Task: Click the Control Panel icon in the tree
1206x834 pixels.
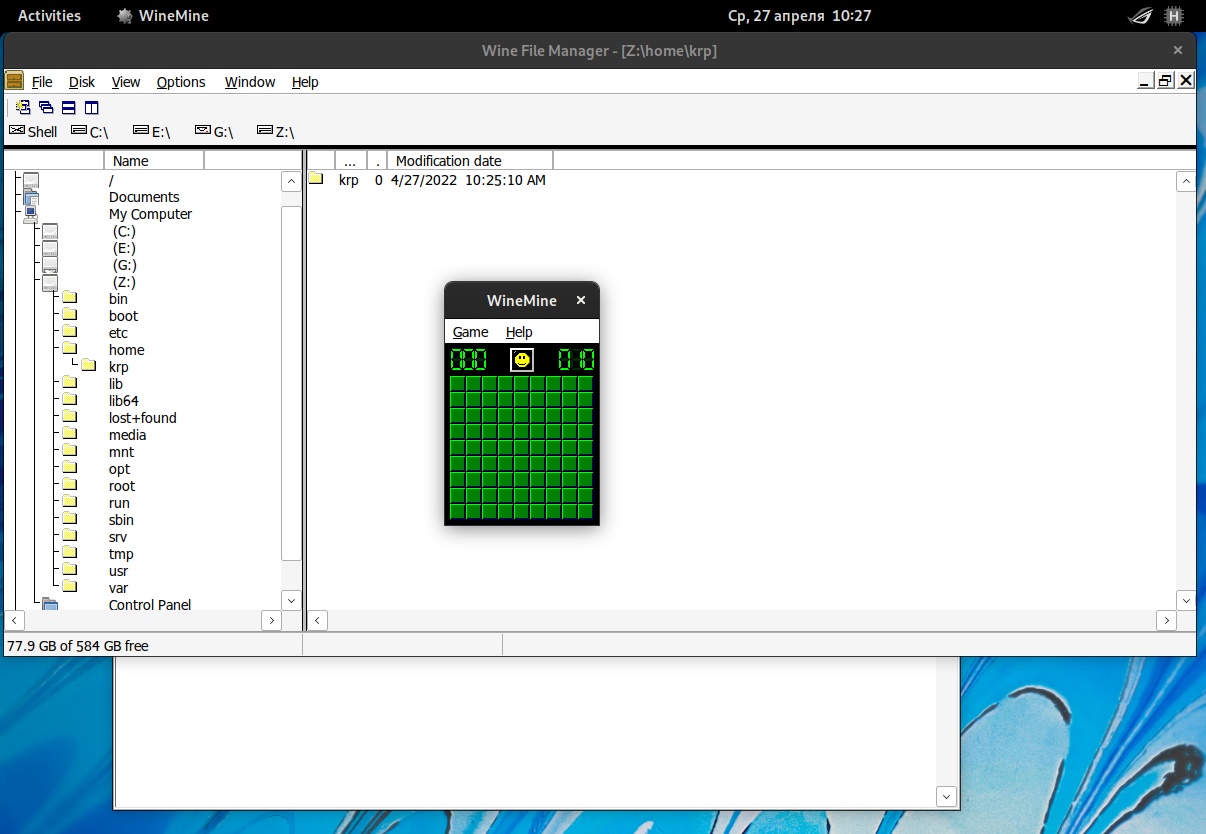Action: [50, 604]
